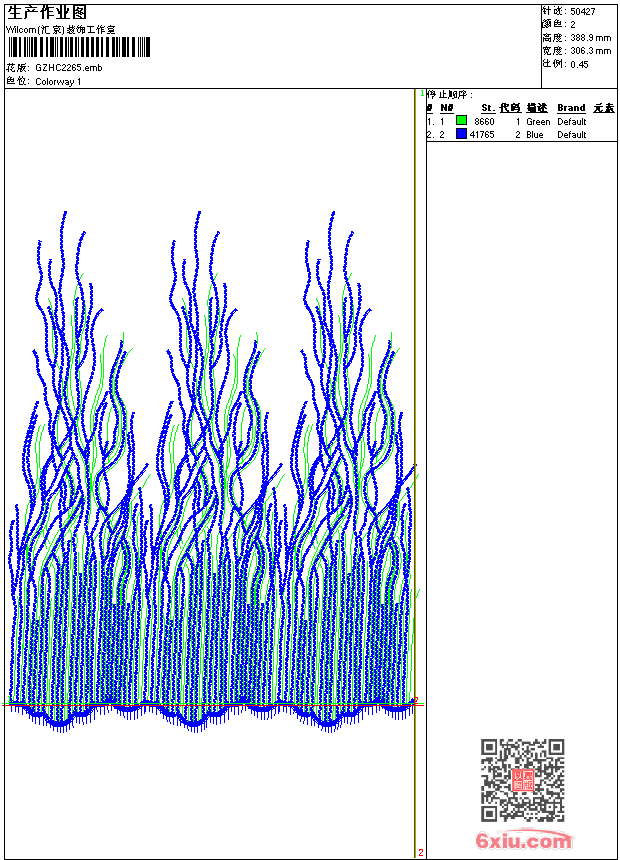The image size is (620, 860).
Task: Click the red stop marker 2 at bottom
Action: coord(420,853)
